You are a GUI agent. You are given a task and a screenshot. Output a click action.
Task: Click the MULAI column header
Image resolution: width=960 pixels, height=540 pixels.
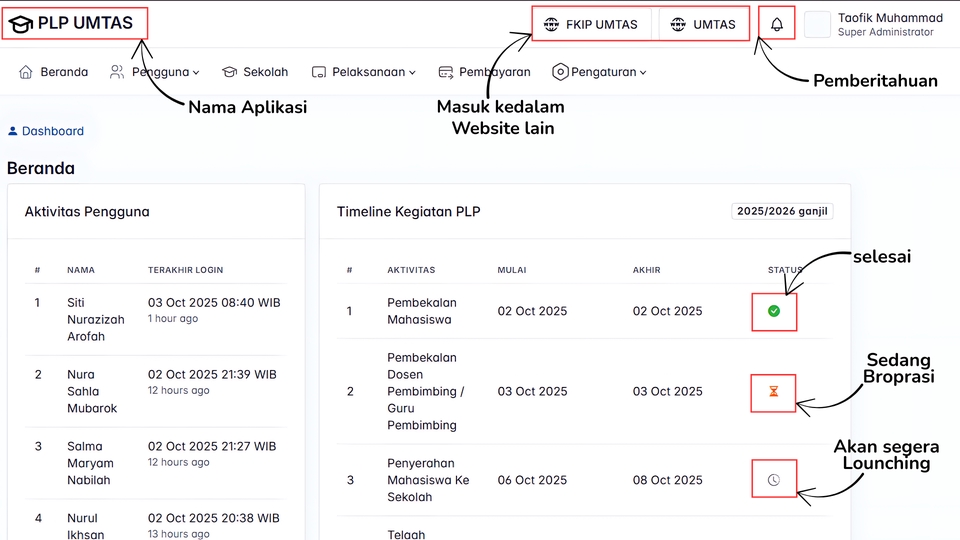click(x=512, y=270)
